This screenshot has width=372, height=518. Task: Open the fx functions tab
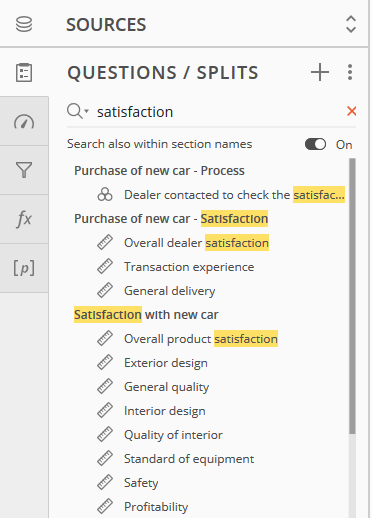(x=24, y=219)
